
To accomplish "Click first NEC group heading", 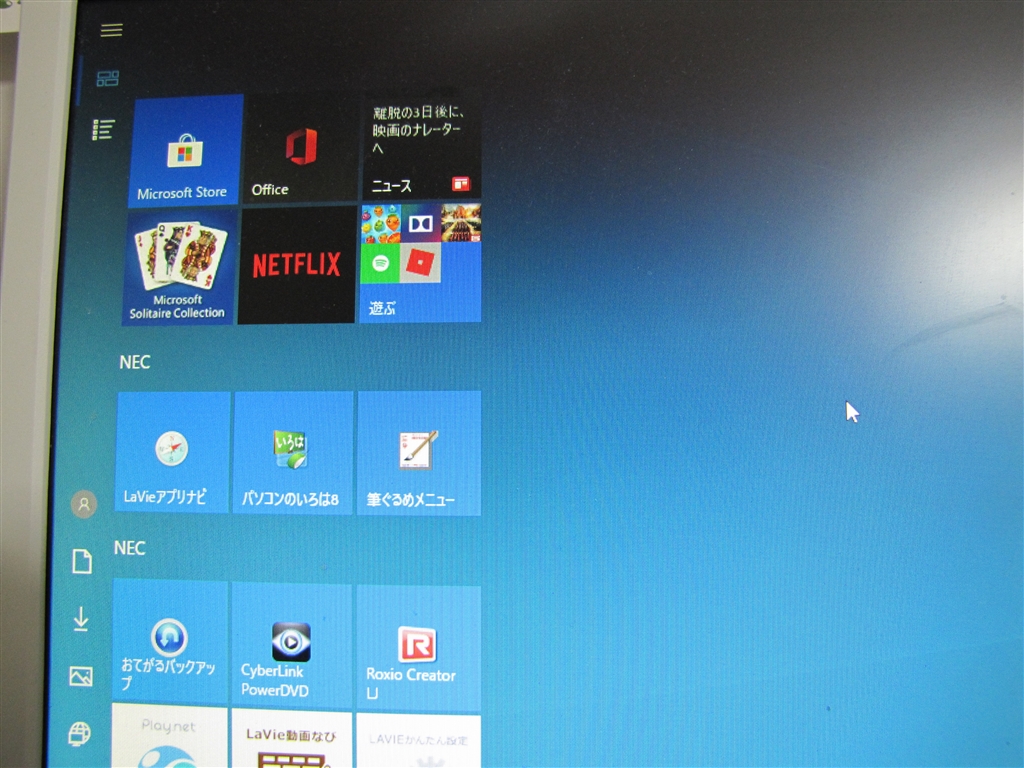I will (x=135, y=362).
